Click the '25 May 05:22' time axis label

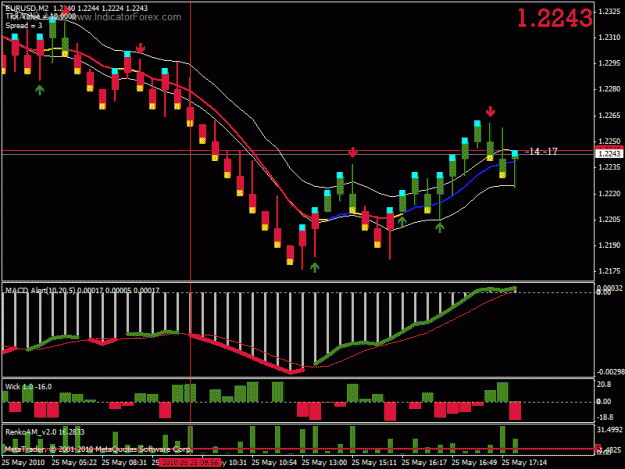coord(75,463)
